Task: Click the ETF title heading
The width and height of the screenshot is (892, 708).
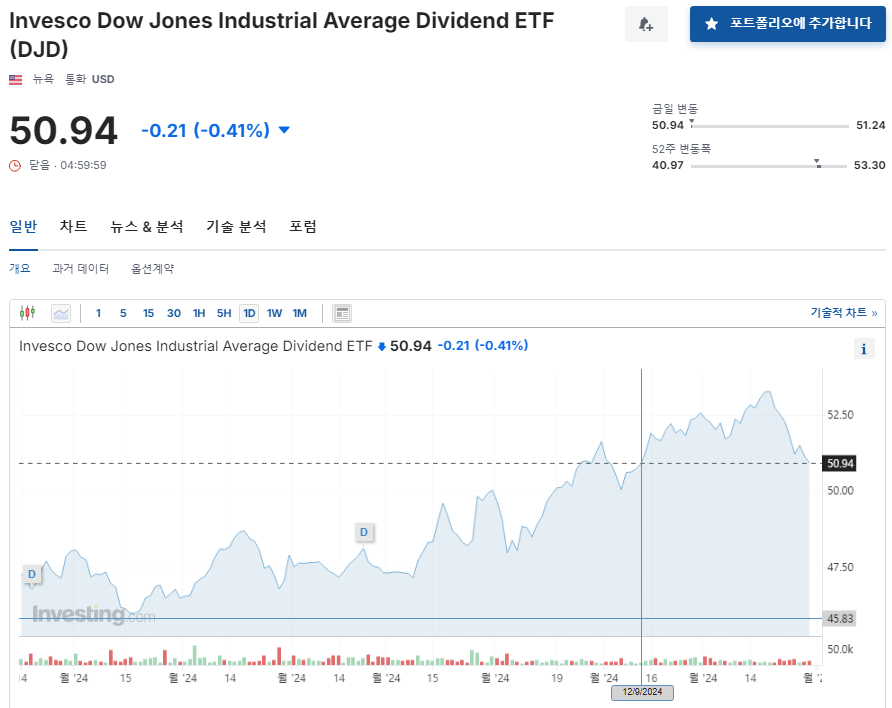Action: coord(282,35)
